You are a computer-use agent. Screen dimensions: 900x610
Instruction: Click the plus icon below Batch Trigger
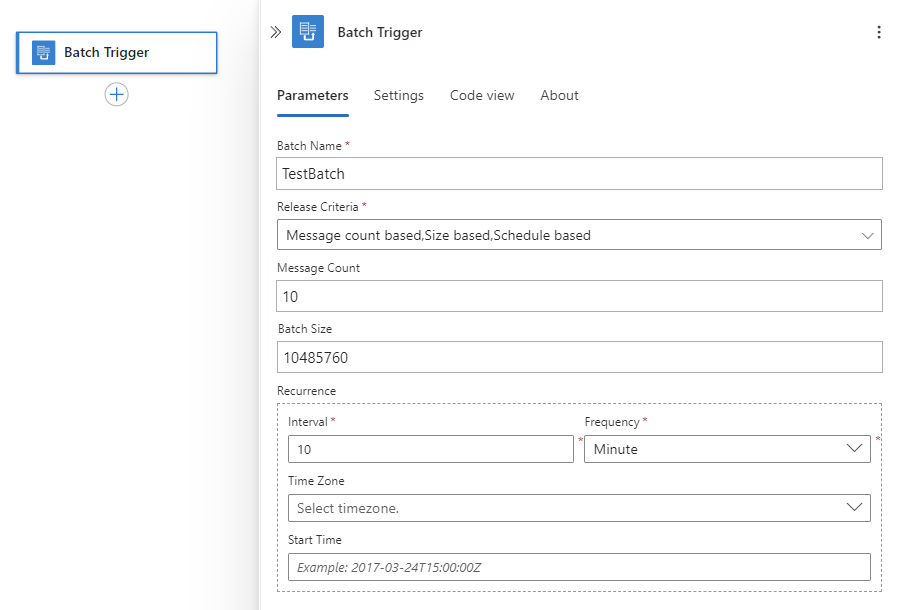click(116, 94)
